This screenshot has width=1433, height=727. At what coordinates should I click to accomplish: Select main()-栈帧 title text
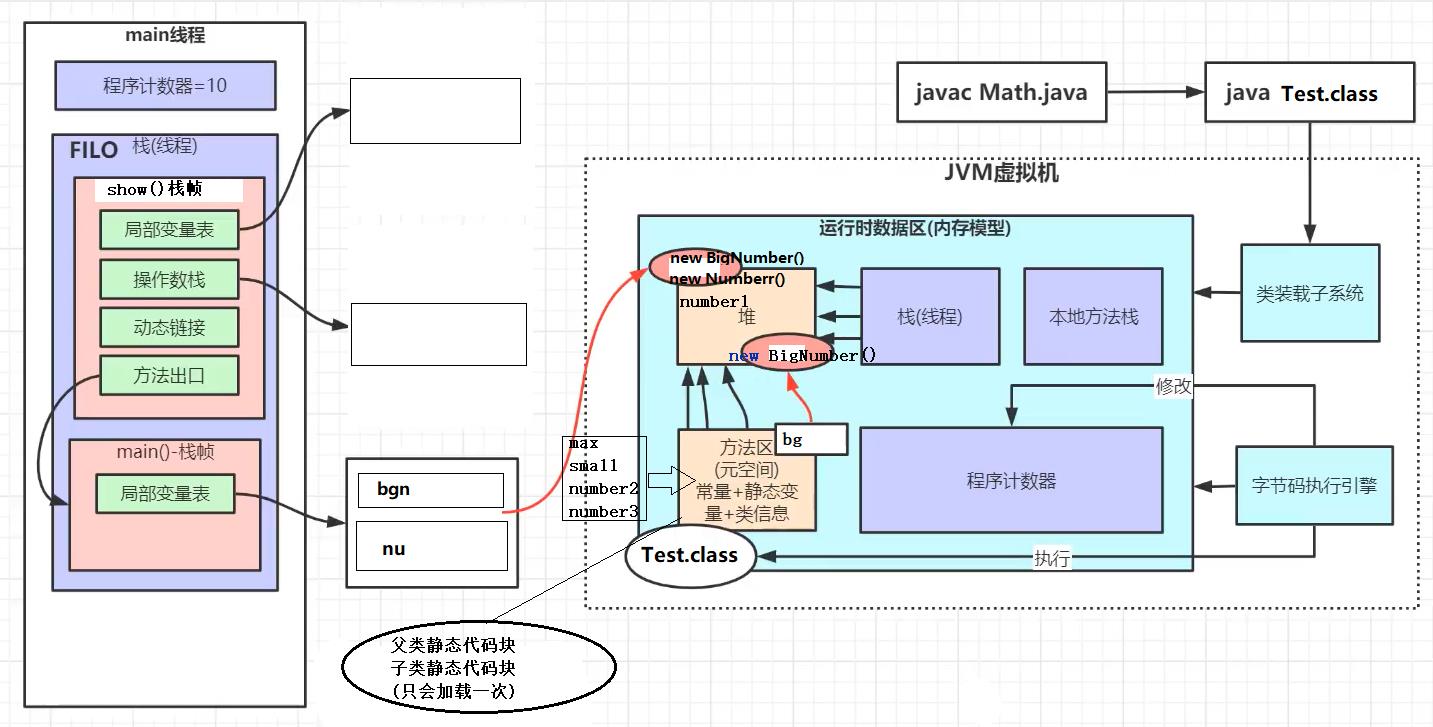coord(165,452)
